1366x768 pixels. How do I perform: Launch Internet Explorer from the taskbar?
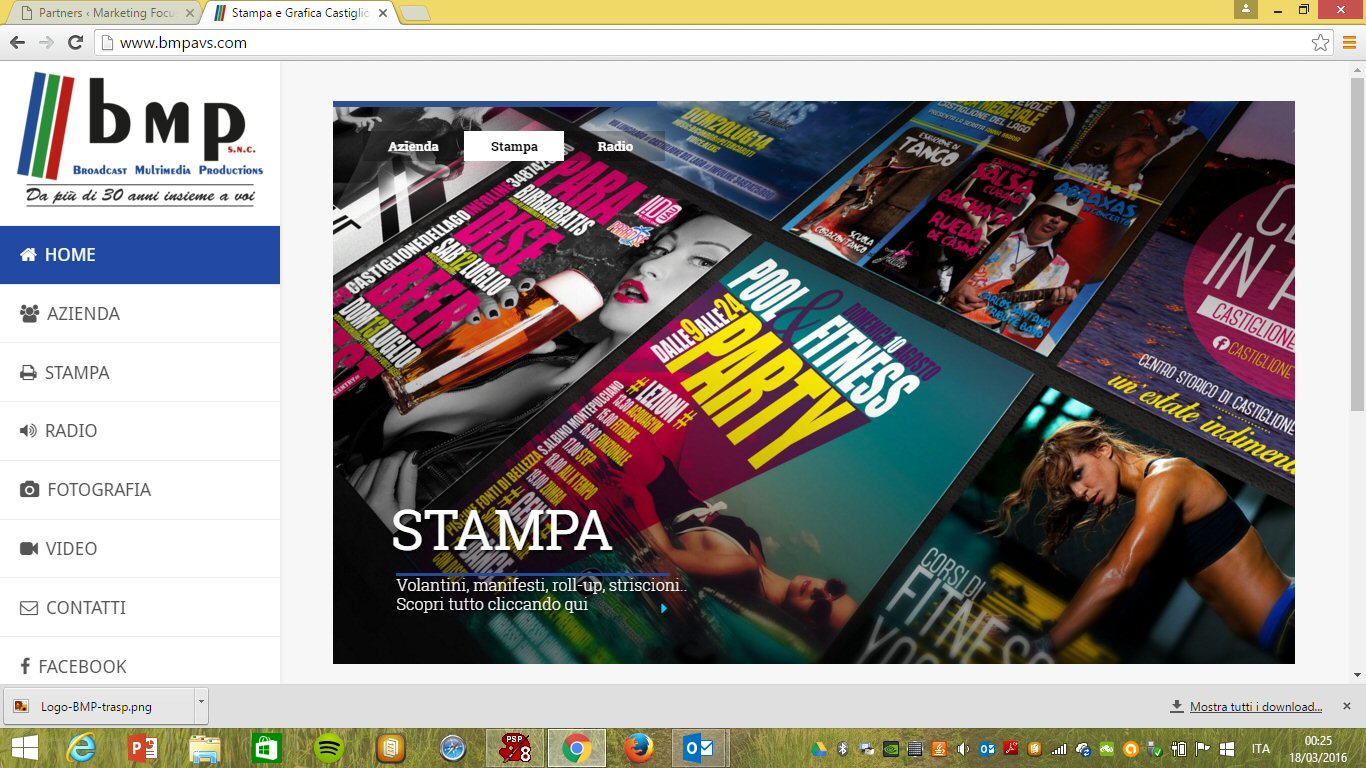tap(81, 748)
